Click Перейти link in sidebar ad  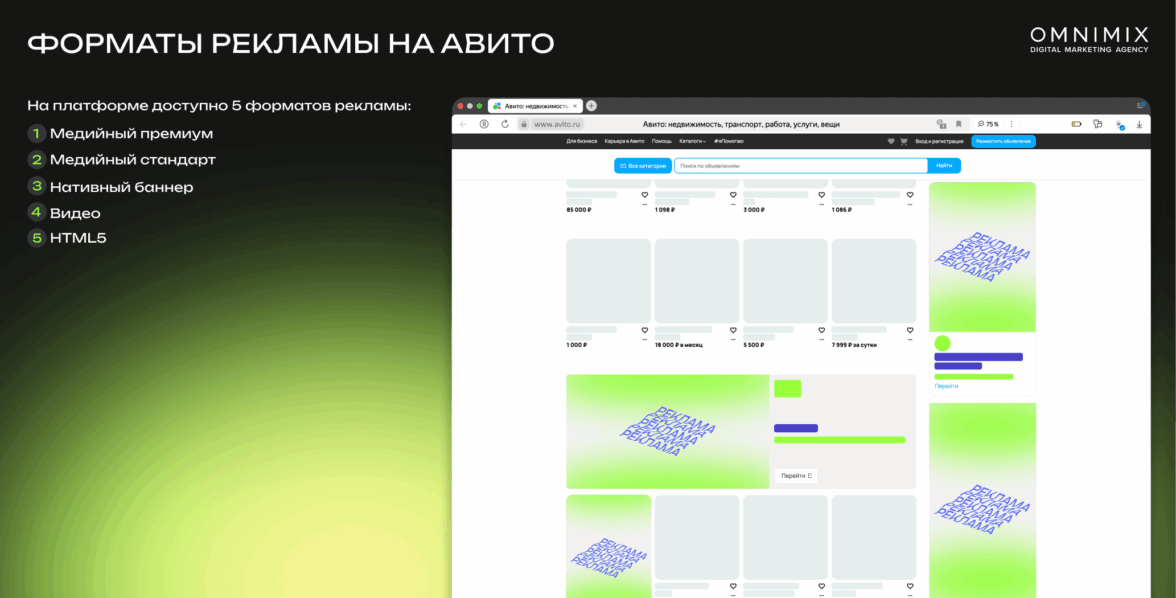point(946,386)
